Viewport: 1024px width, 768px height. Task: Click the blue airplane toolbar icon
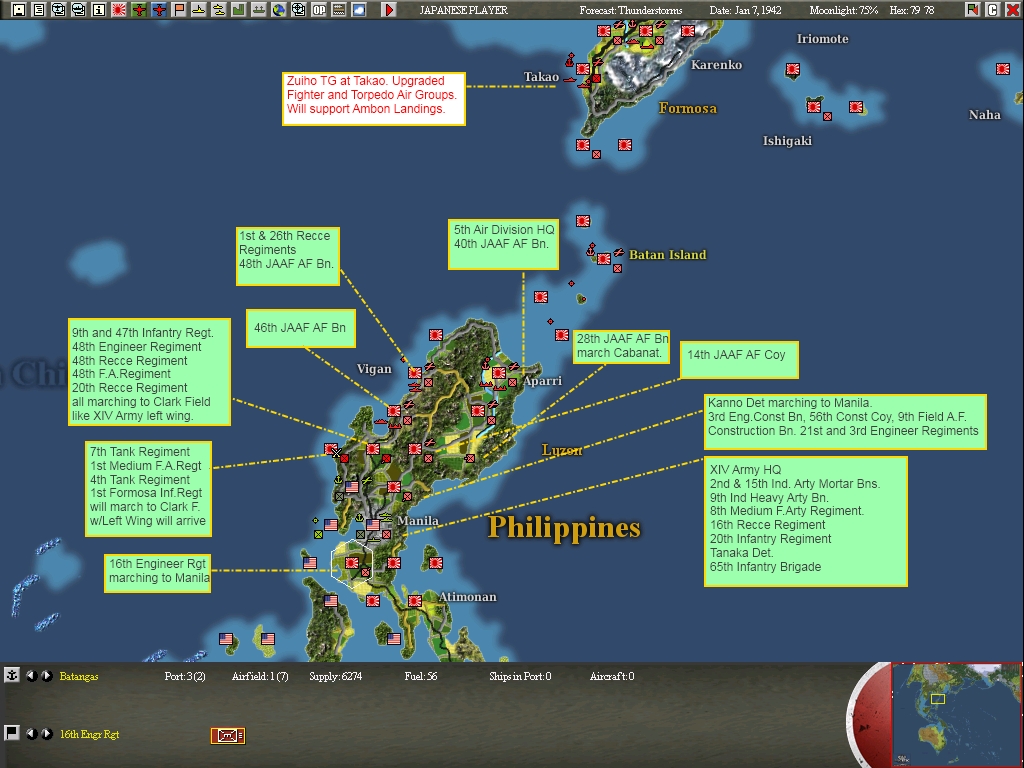pyautogui.click(x=159, y=9)
